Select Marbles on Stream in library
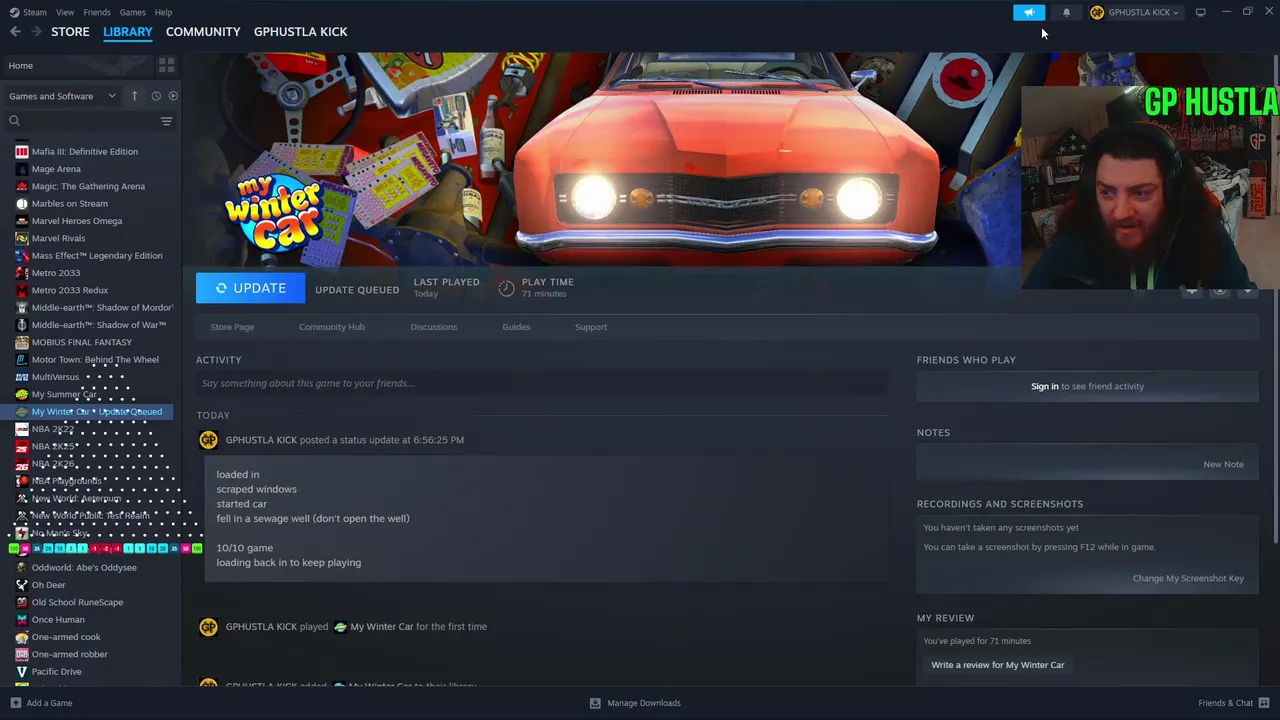The height and width of the screenshot is (720, 1280). (70, 203)
